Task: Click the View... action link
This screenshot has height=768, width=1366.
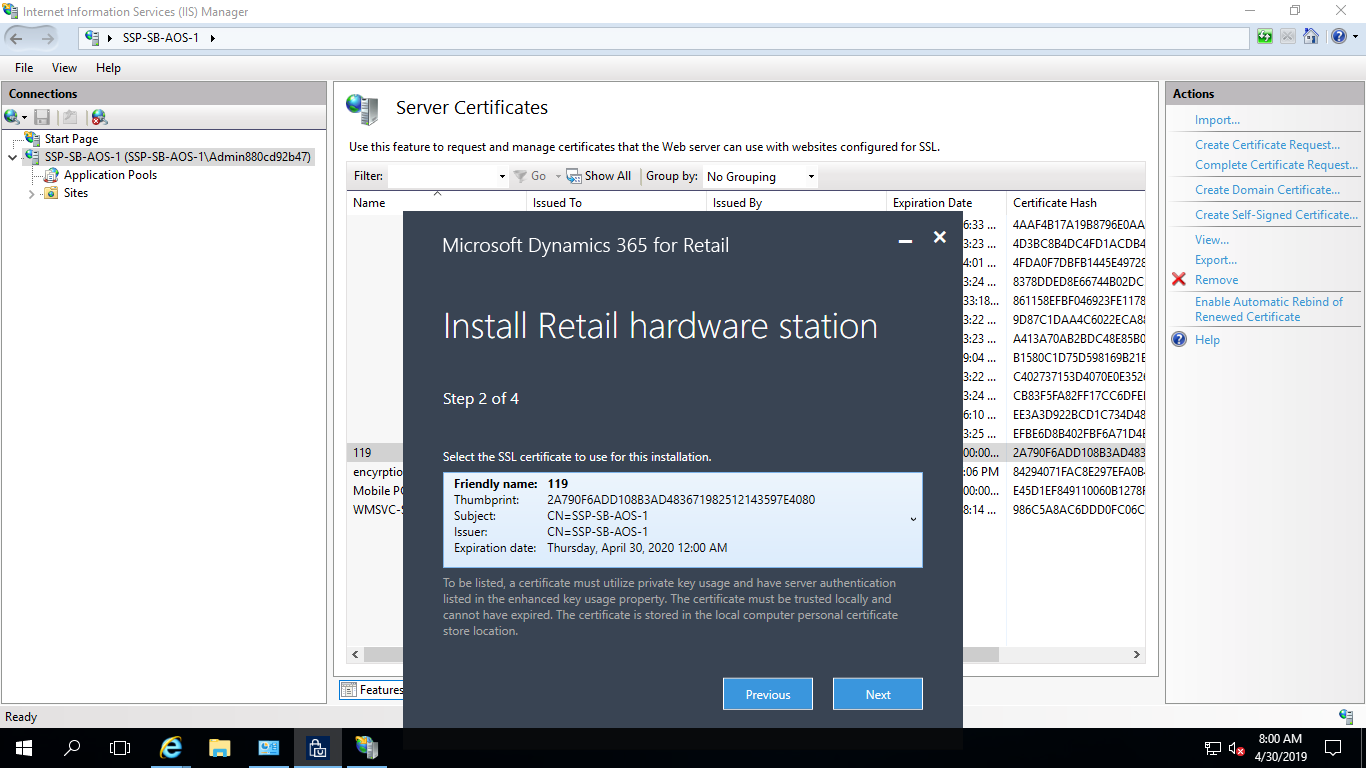Action: coord(1212,240)
